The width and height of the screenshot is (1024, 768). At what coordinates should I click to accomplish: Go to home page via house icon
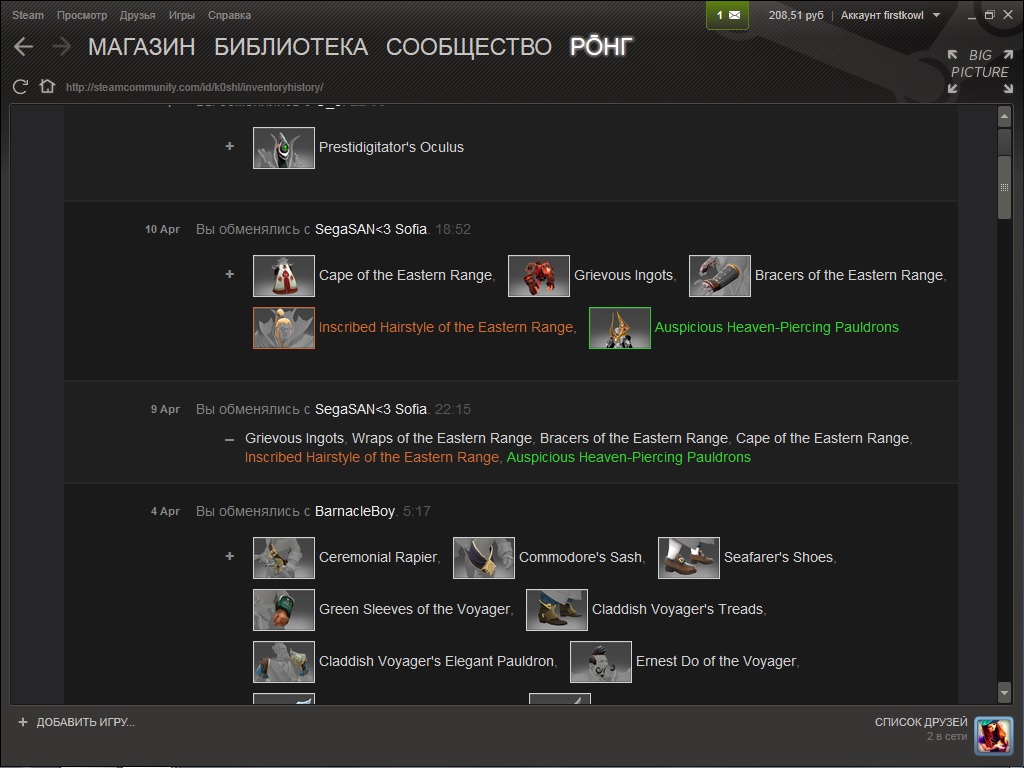tap(47, 86)
